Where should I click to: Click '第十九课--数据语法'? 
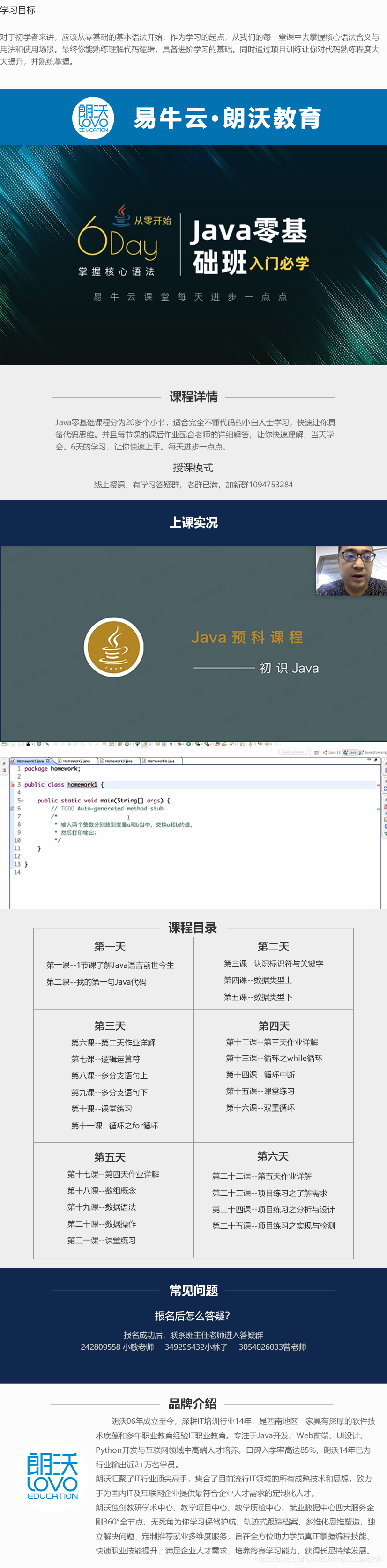(102, 1207)
